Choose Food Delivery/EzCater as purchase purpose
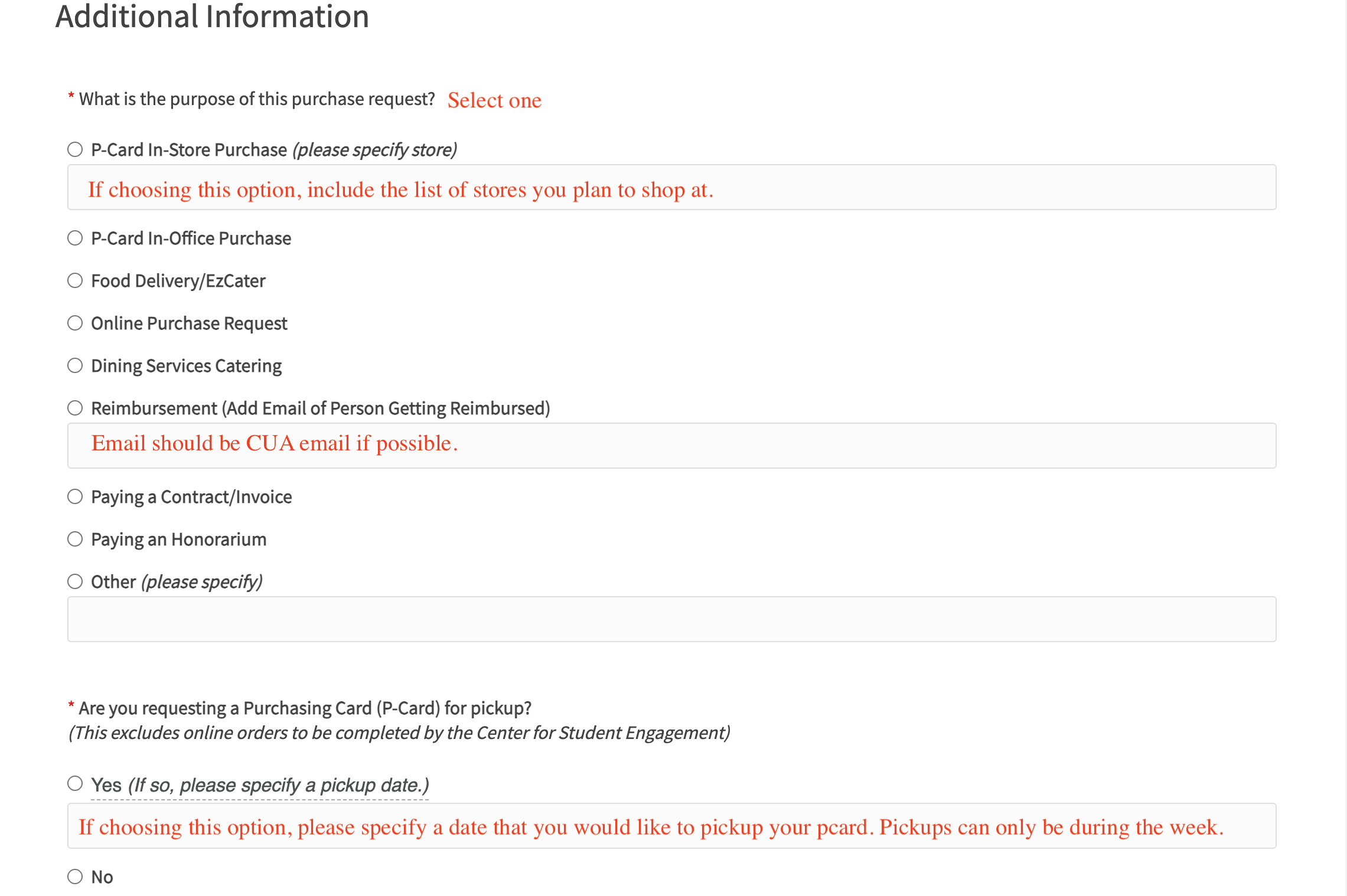The image size is (1347, 896). (75, 280)
